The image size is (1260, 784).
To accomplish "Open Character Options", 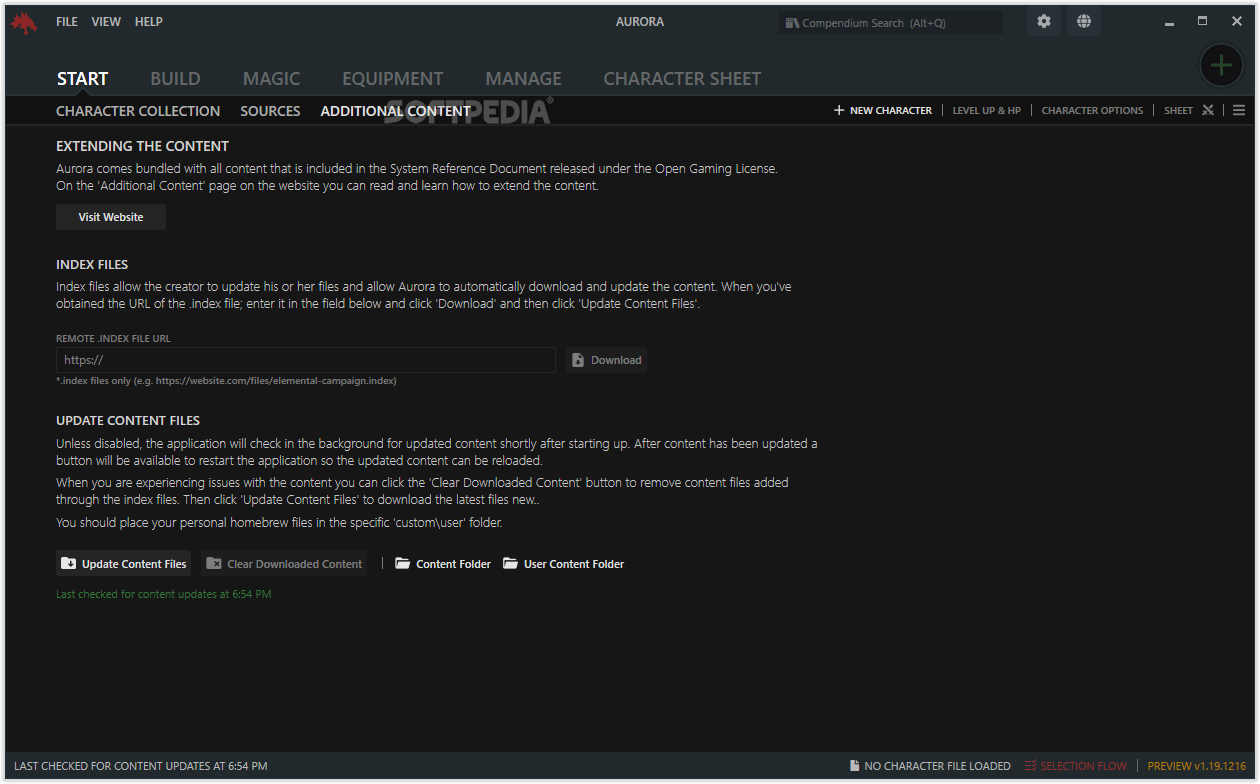I will 1092,111.
